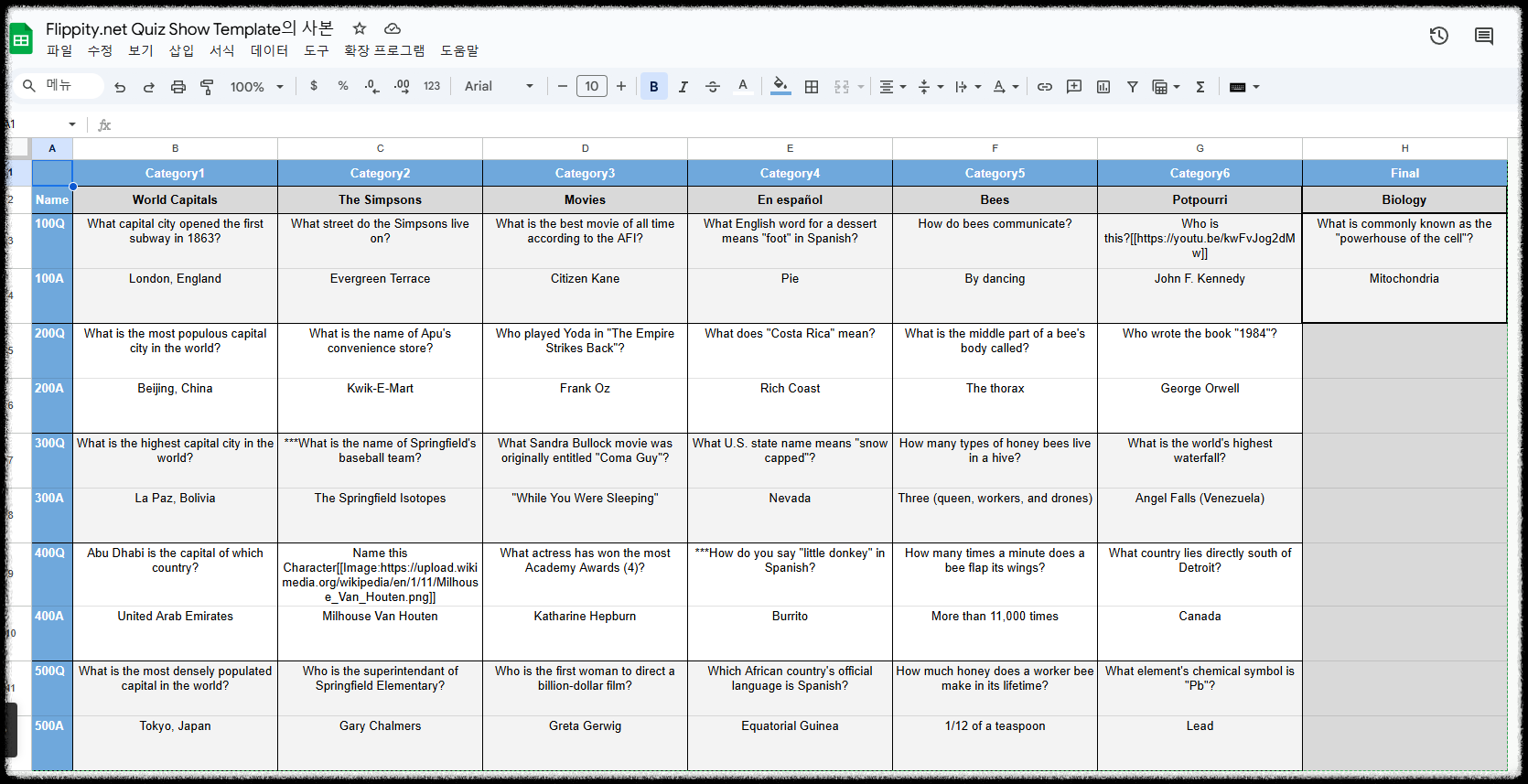Viewport: 1528px width, 784px height.
Task: Select the "World Capitals" cell
Action: coord(175,199)
